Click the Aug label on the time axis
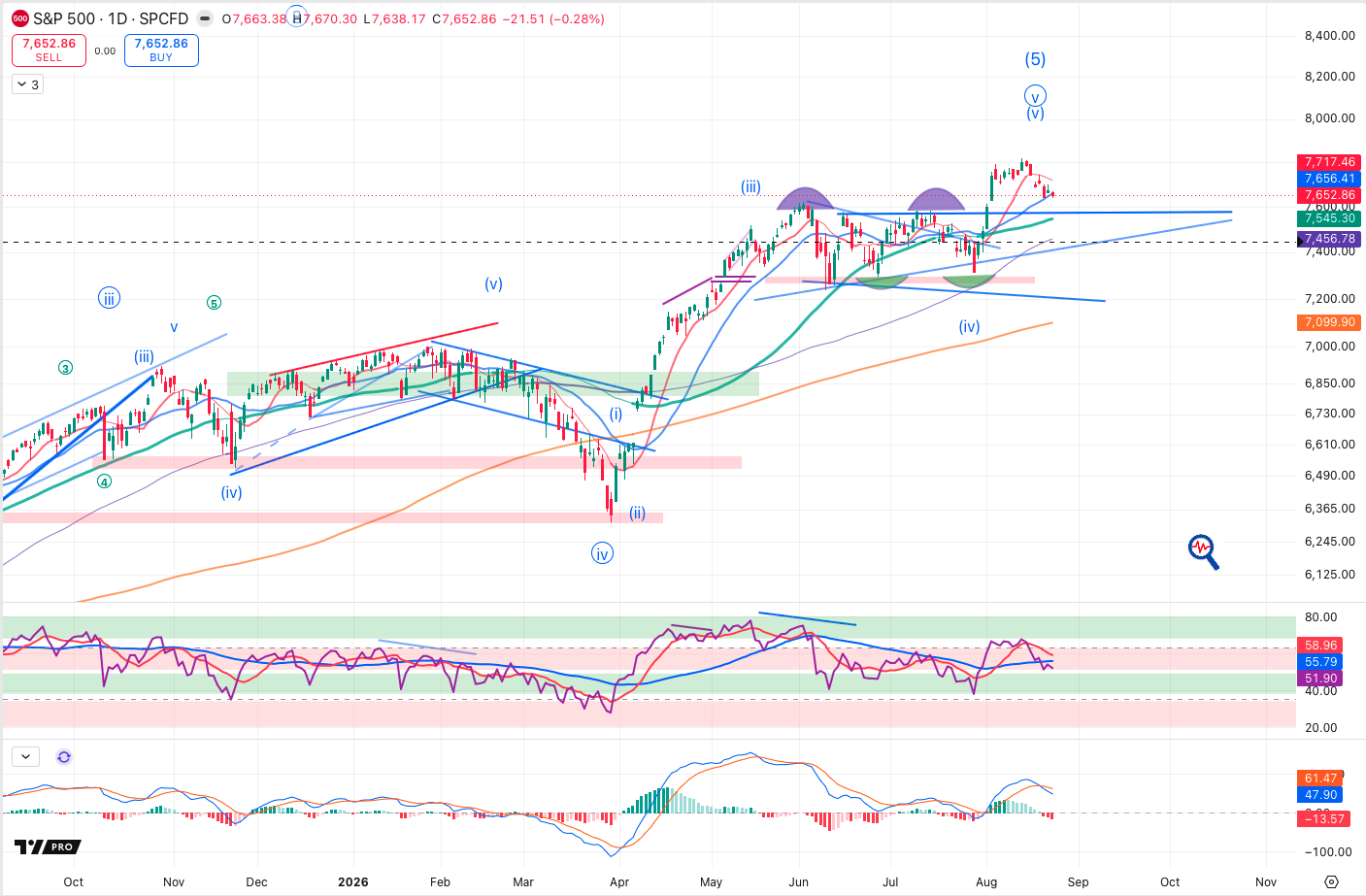Viewport: 1366px width, 896px height. tap(986, 881)
